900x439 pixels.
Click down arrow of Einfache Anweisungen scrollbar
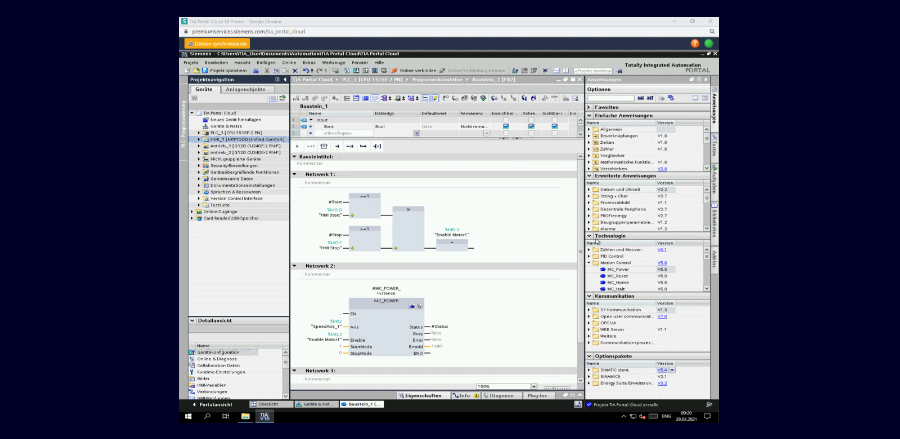pos(707,168)
